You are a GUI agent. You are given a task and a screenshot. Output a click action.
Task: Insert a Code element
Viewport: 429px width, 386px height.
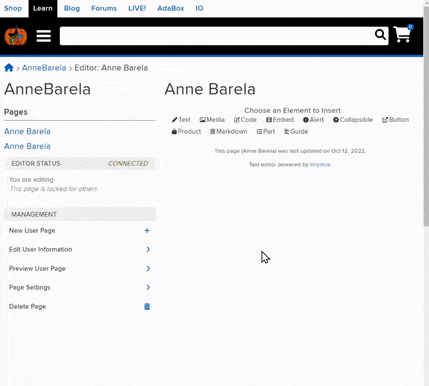click(245, 120)
